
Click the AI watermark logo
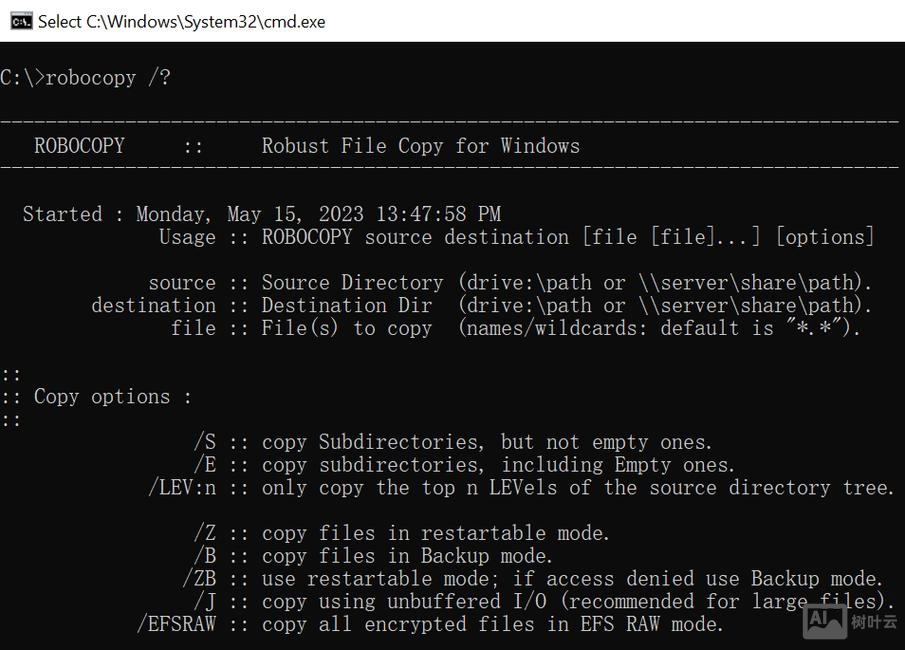click(823, 620)
